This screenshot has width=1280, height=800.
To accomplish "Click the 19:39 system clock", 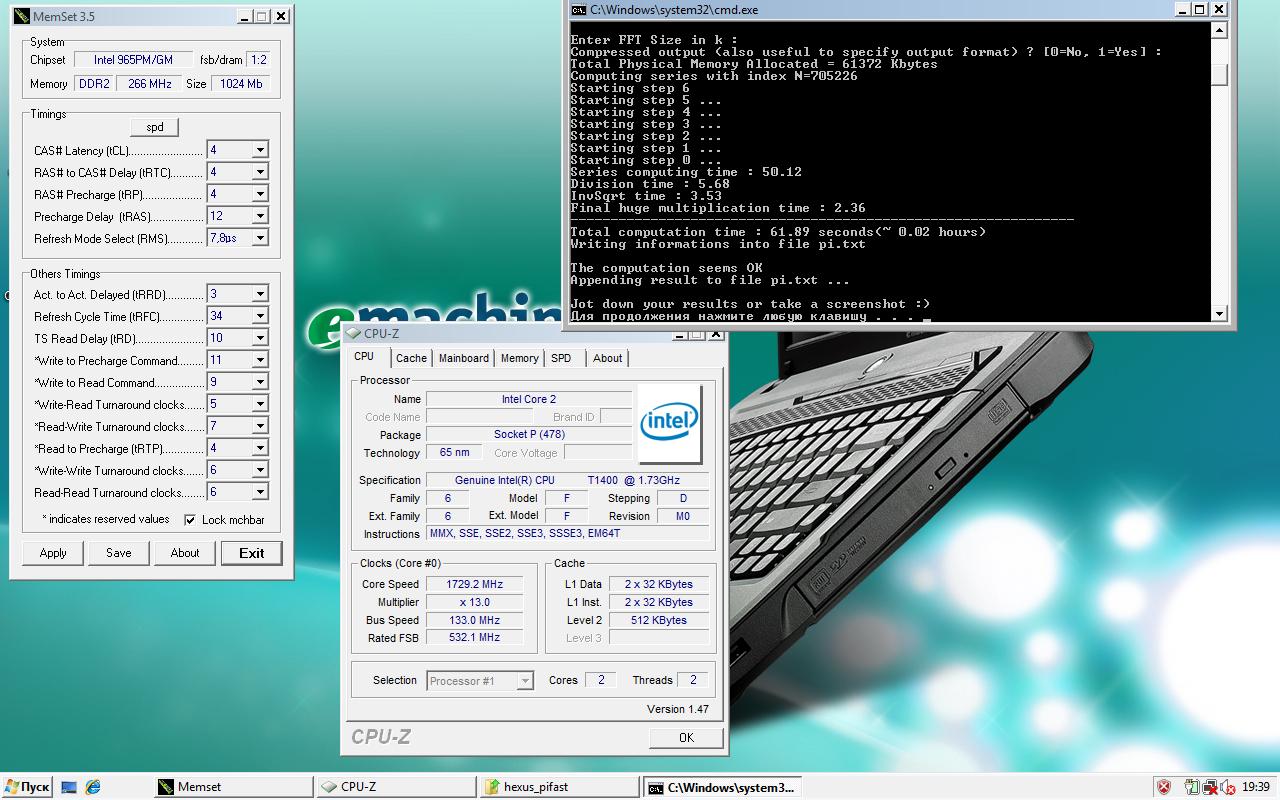I will (x=1256, y=787).
